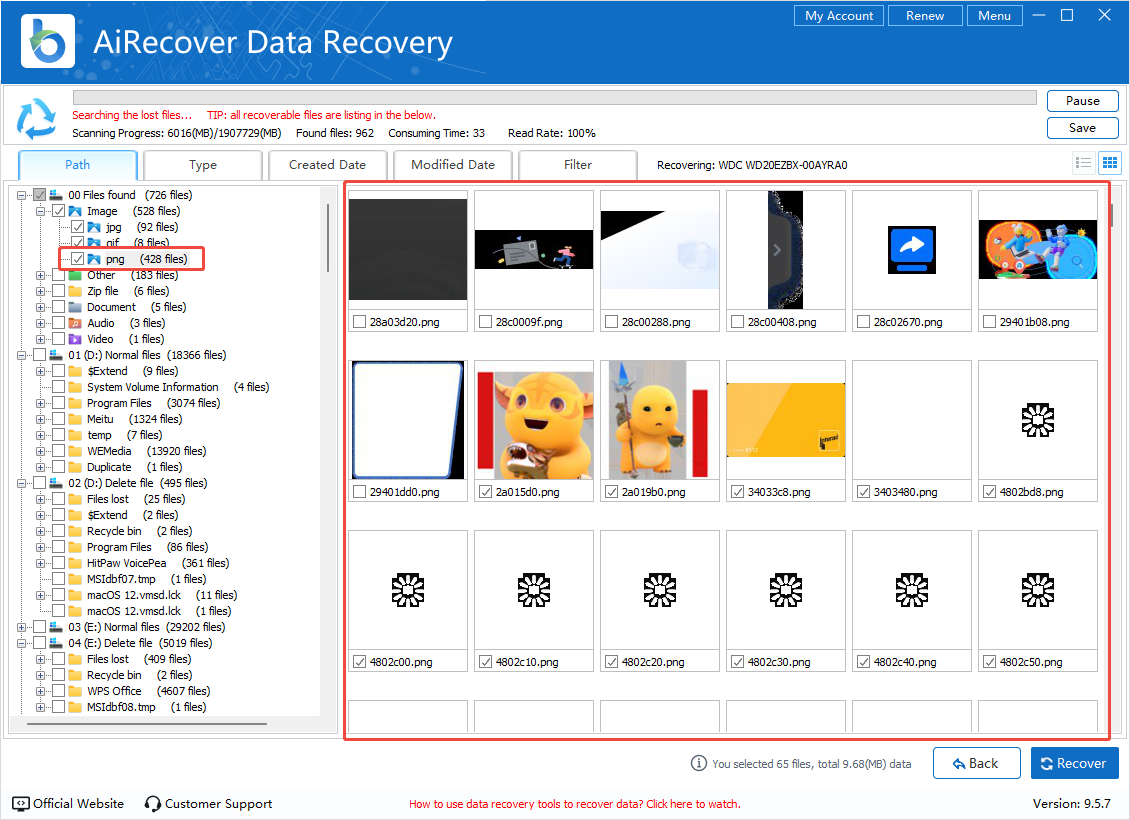Collapse the 00 Files found node
Screen dimensions: 1130x820
point(23,195)
